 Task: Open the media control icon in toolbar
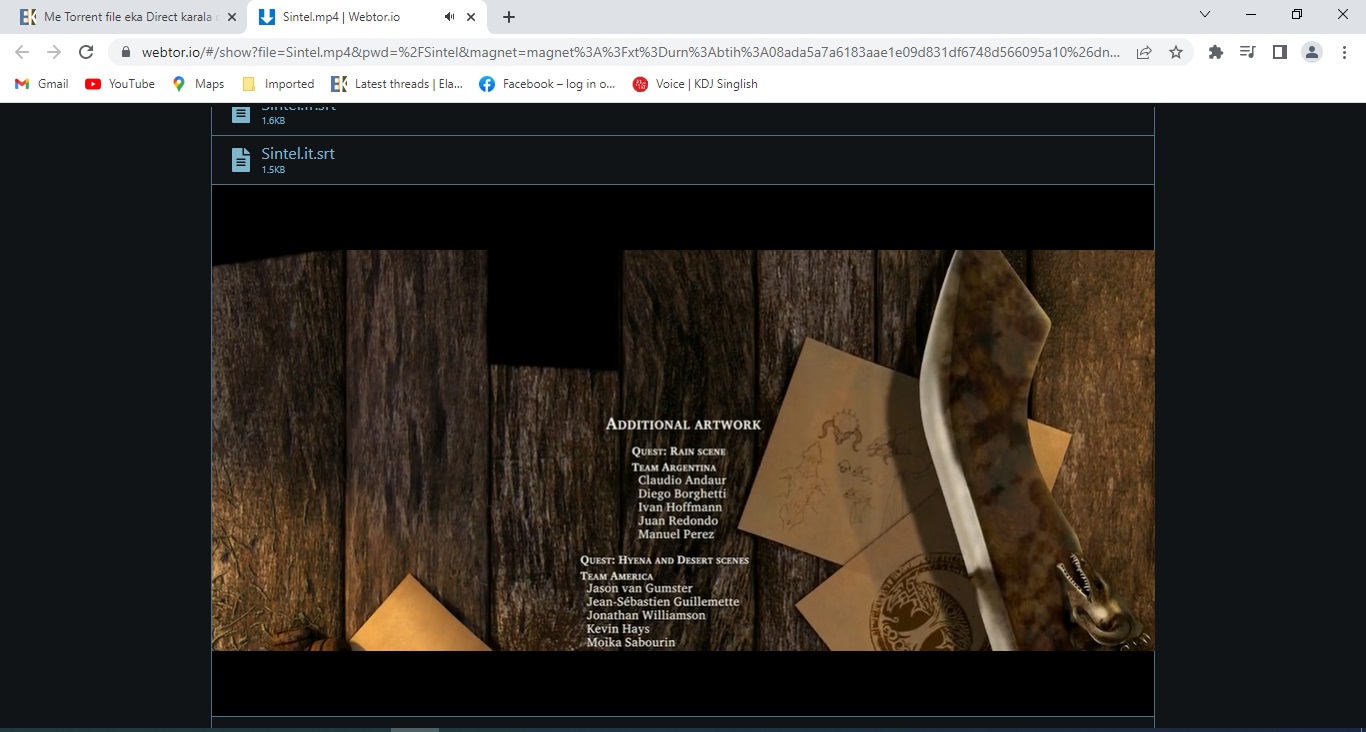(x=1247, y=52)
